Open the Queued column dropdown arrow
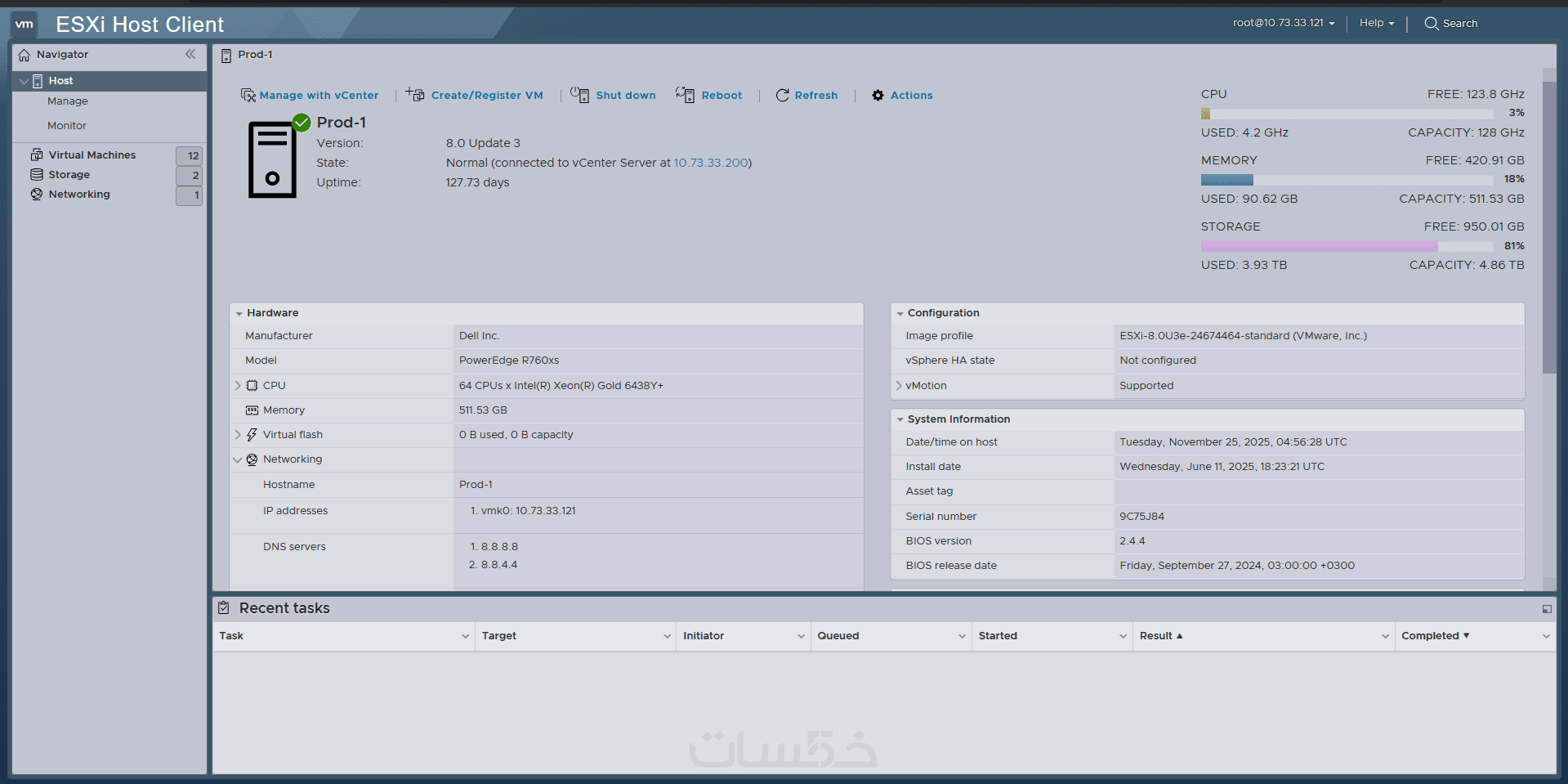This screenshot has height=784, width=1568. (x=962, y=636)
